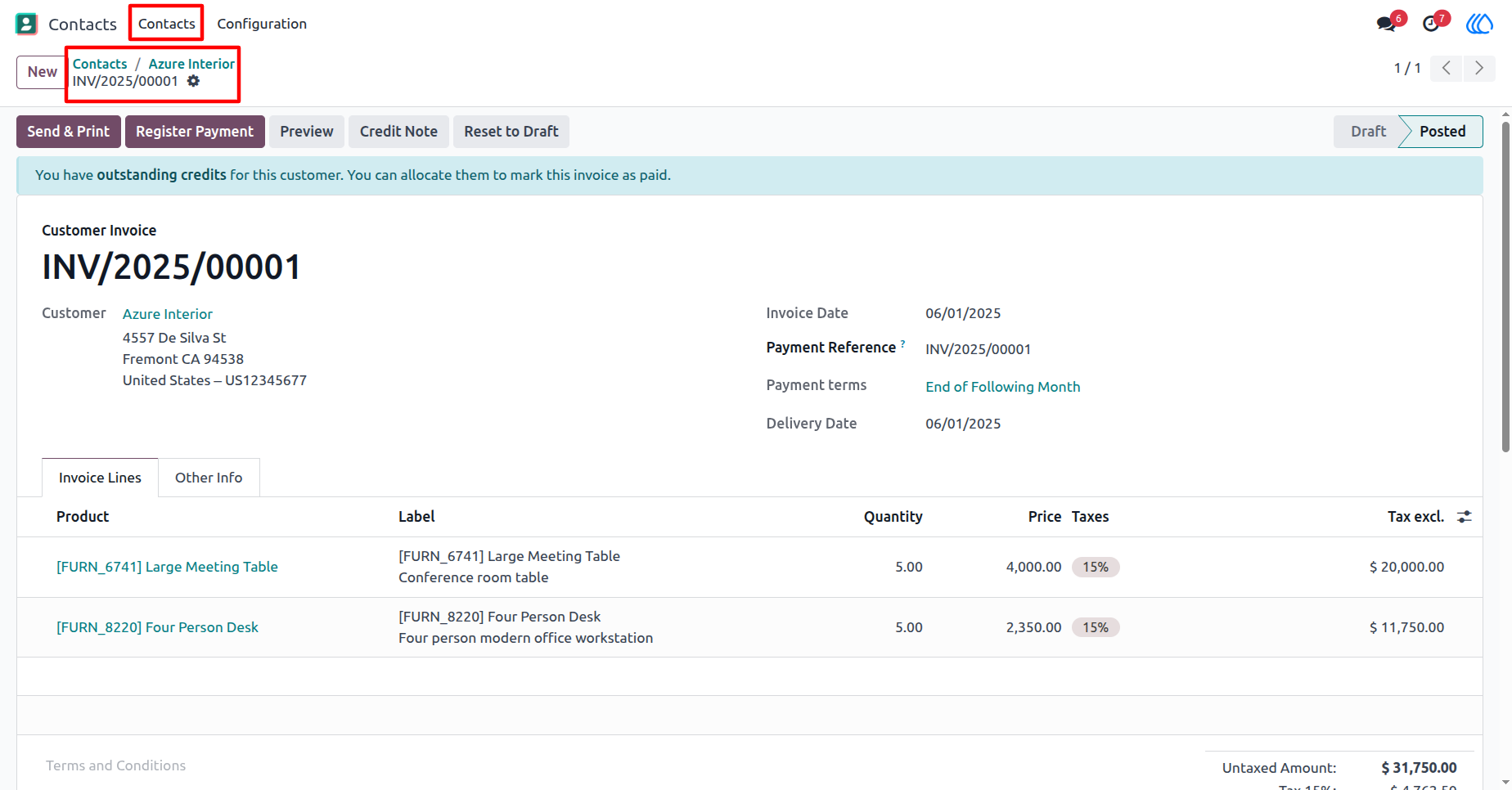Click Send & Print
Image resolution: width=1512 pixels, height=790 pixels.
pos(69,132)
